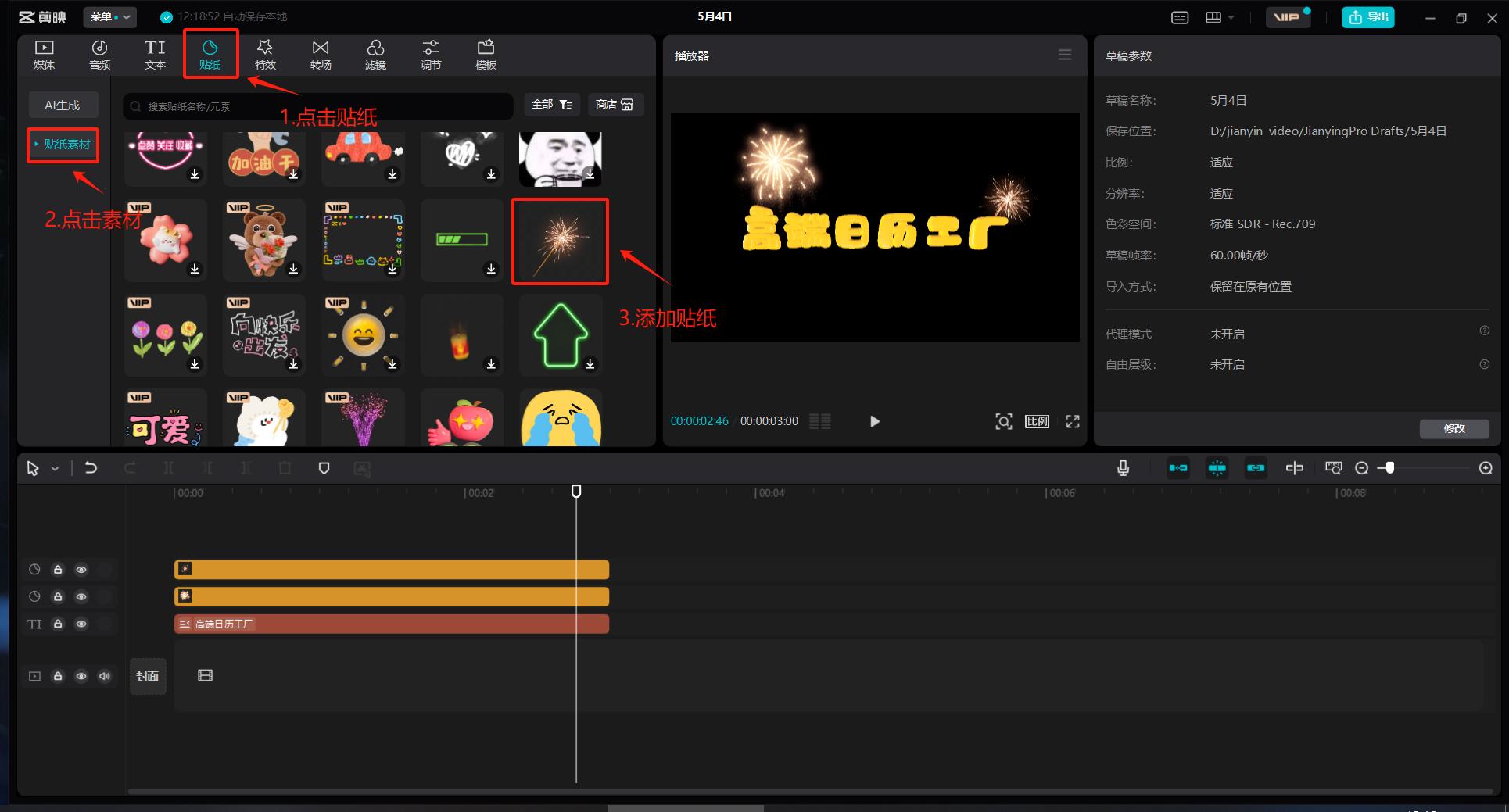
Task: Click the timeline zoom slider handle
Action: (x=1389, y=468)
